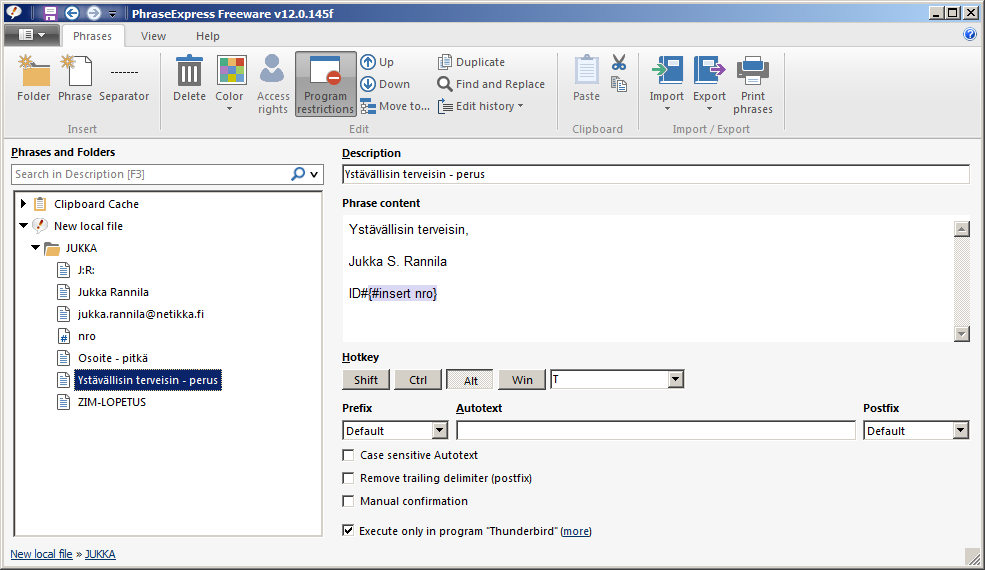Select Ystävällisin terveisin - perus phrase
Viewport: 985px width, 570px height.
click(x=148, y=380)
